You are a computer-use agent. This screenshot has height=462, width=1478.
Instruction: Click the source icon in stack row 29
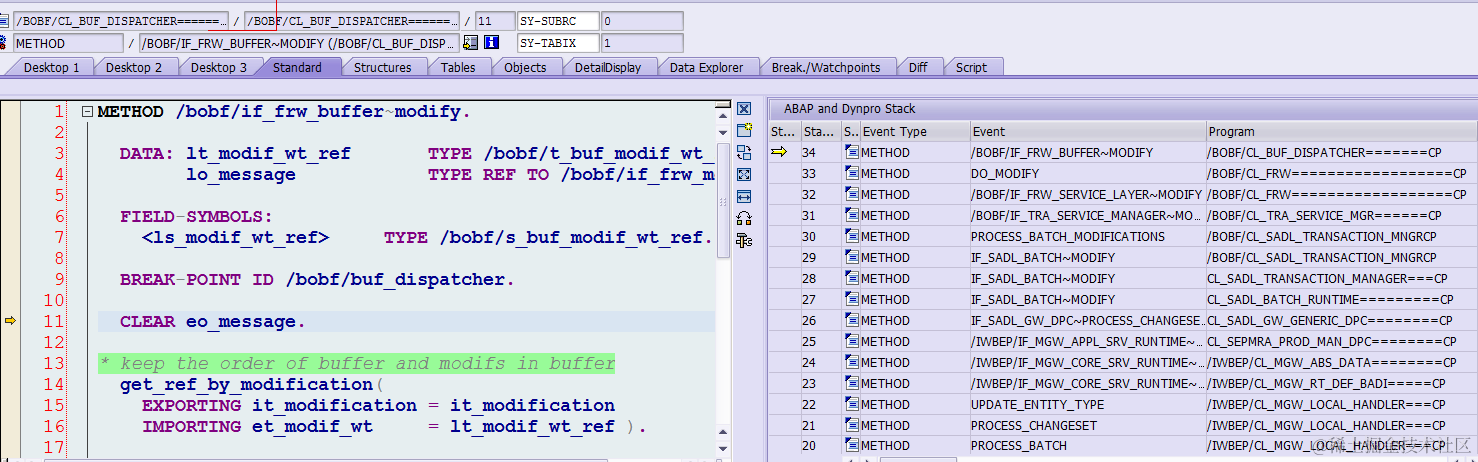(x=851, y=257)
